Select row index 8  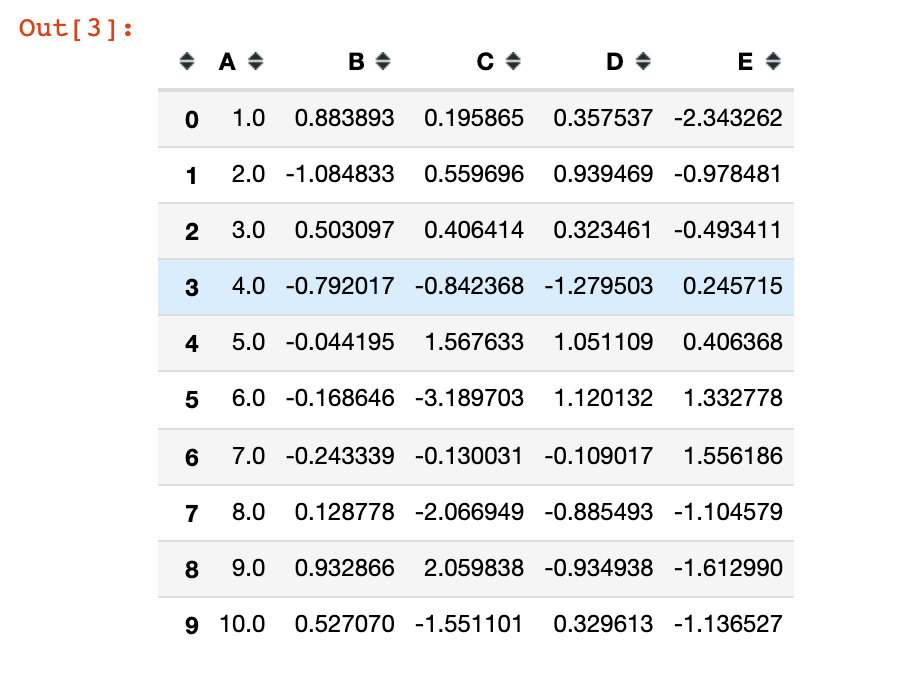pos(192,570)
